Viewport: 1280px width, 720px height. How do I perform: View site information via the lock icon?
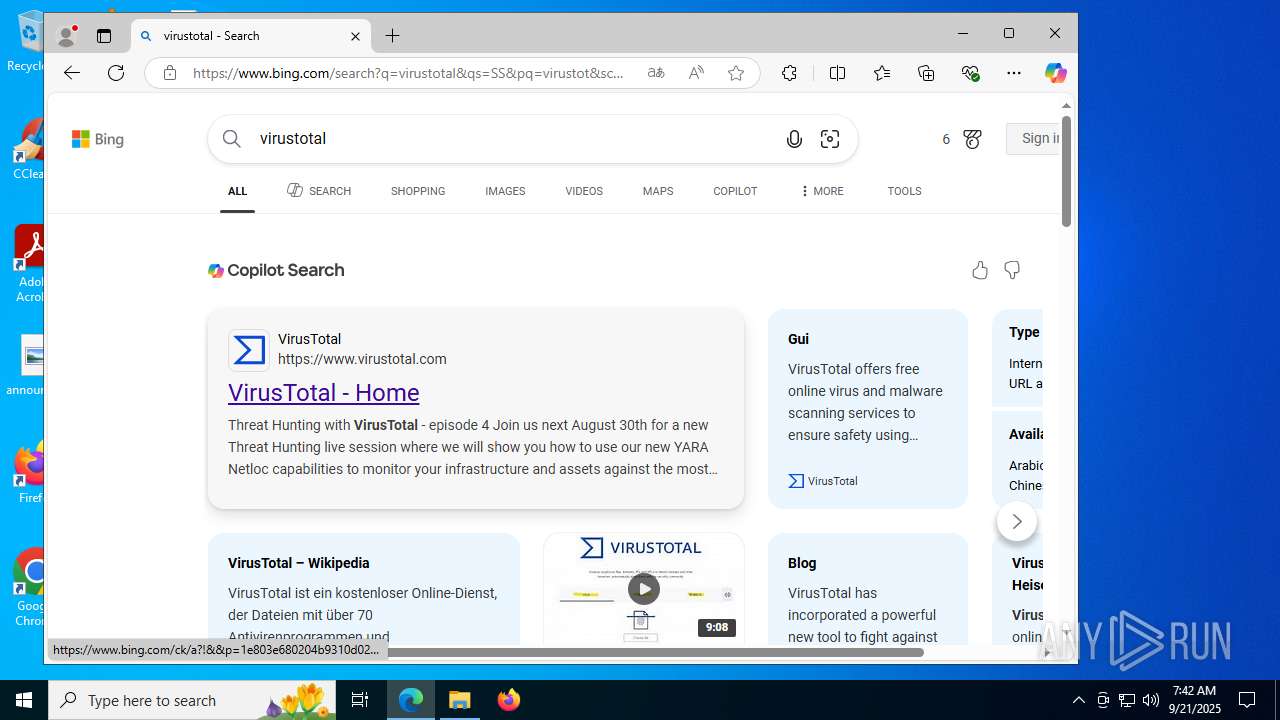click(170, 73)
